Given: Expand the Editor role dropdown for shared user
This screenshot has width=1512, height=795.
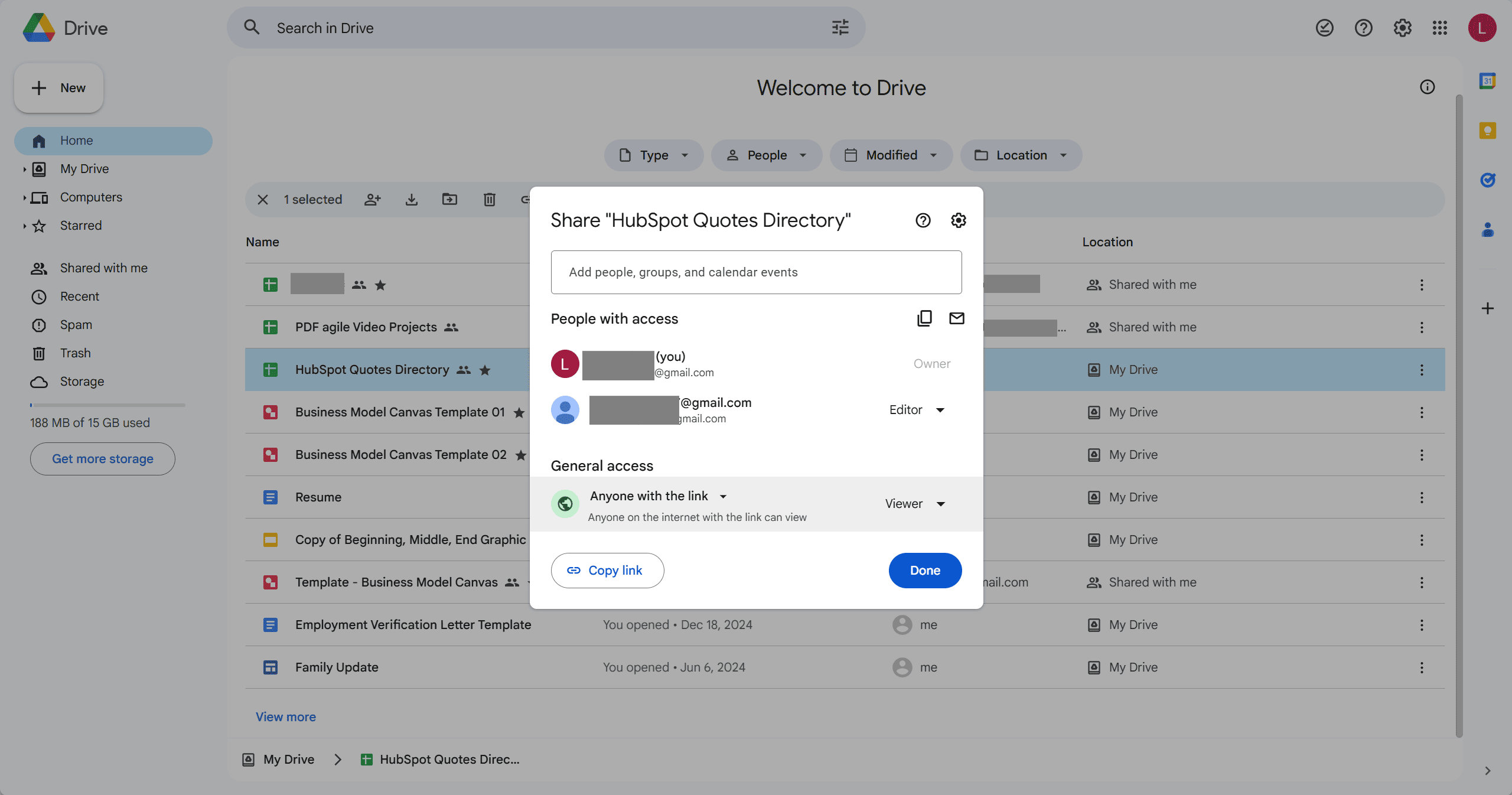Looking at the screenshot, I should 916,410.
